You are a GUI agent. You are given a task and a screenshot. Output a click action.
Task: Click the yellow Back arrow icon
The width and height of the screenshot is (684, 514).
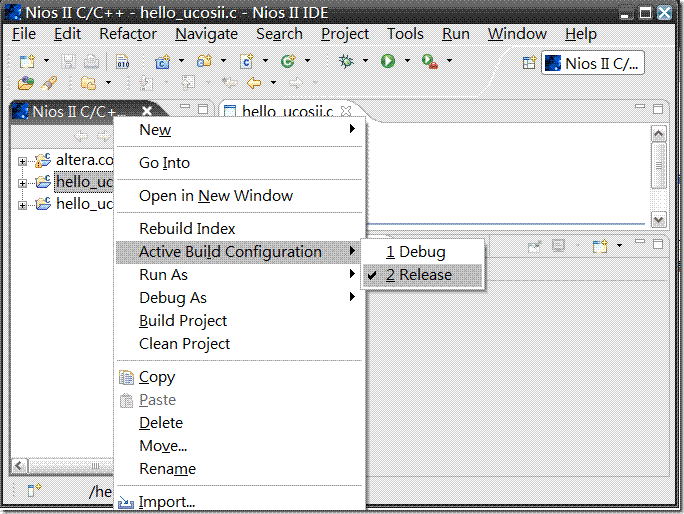(x=254, y=82)
